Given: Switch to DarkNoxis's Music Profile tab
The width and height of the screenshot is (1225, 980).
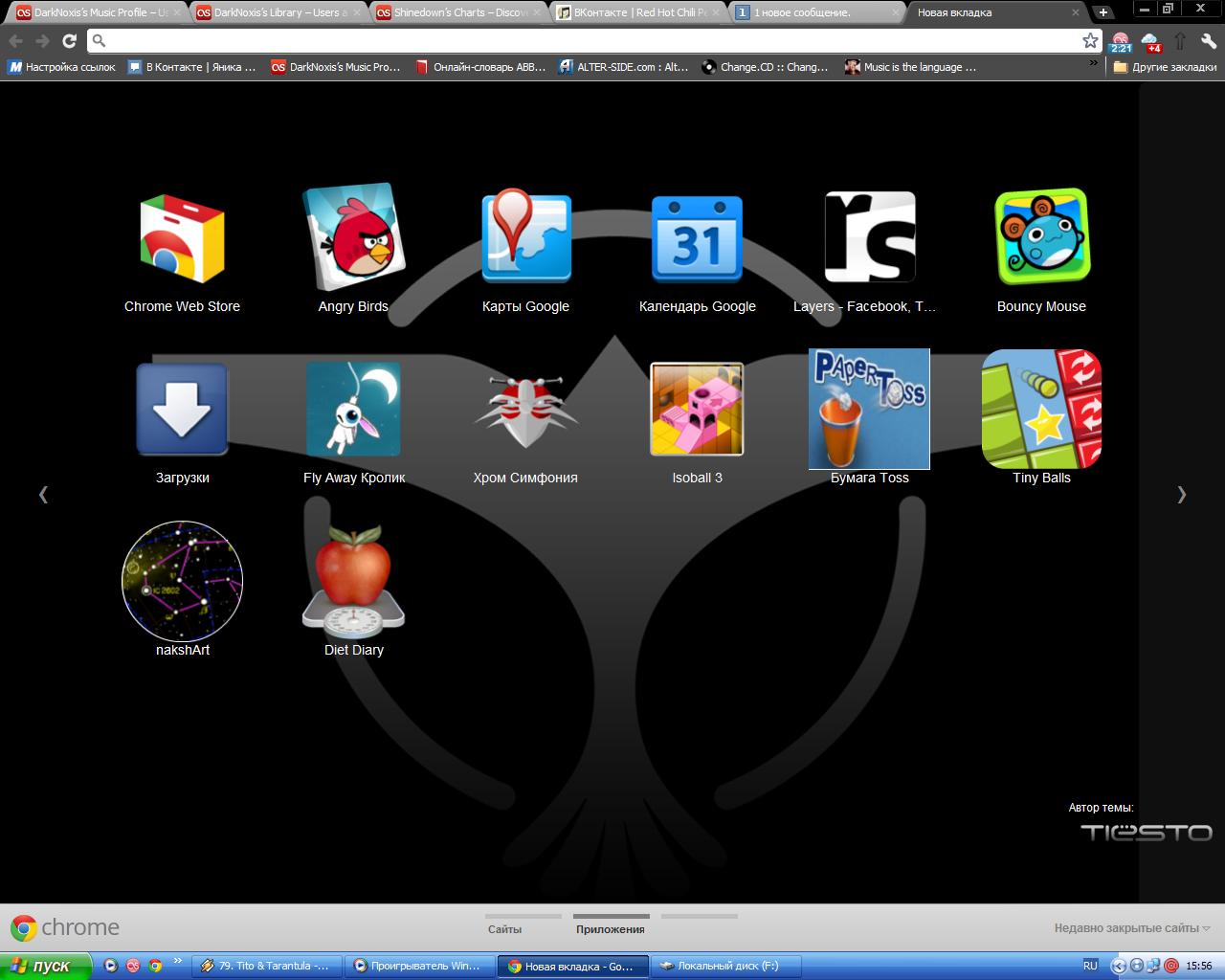Looking at the screenshot, I should (x=100, y=12).
